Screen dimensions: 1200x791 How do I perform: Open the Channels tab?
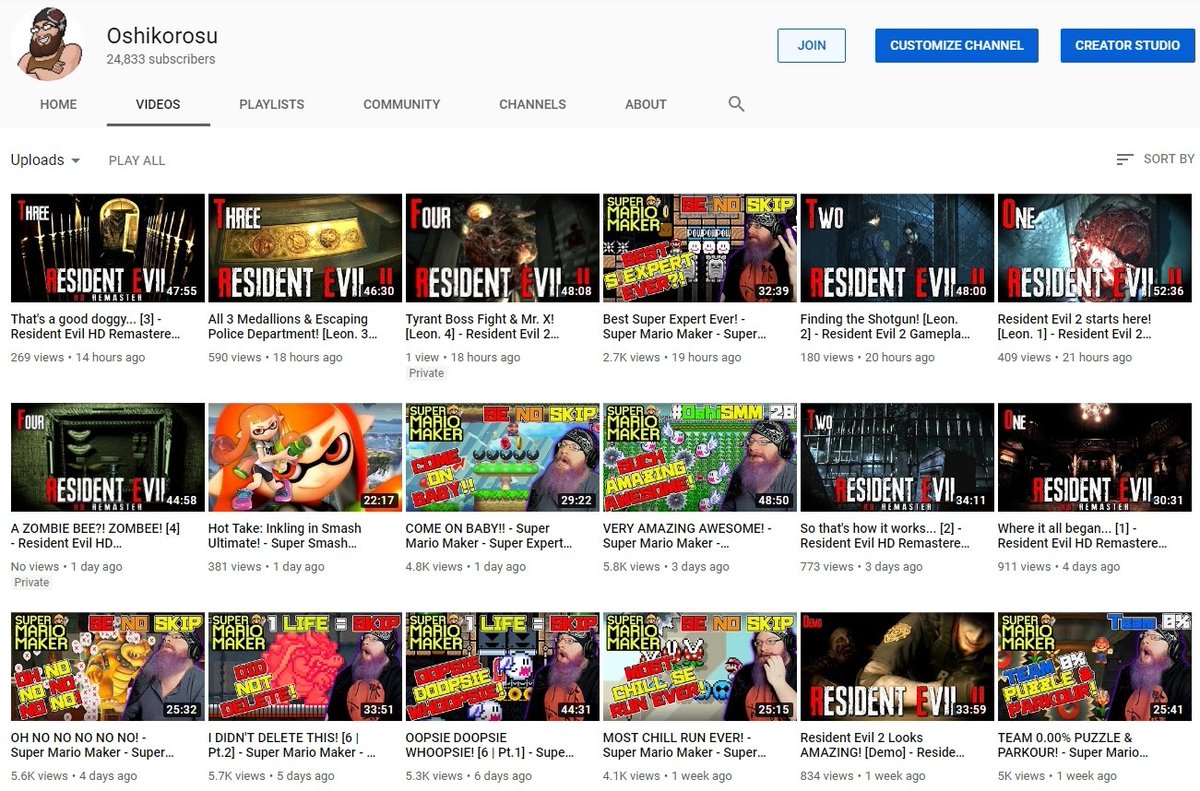[x=533, y=104]
